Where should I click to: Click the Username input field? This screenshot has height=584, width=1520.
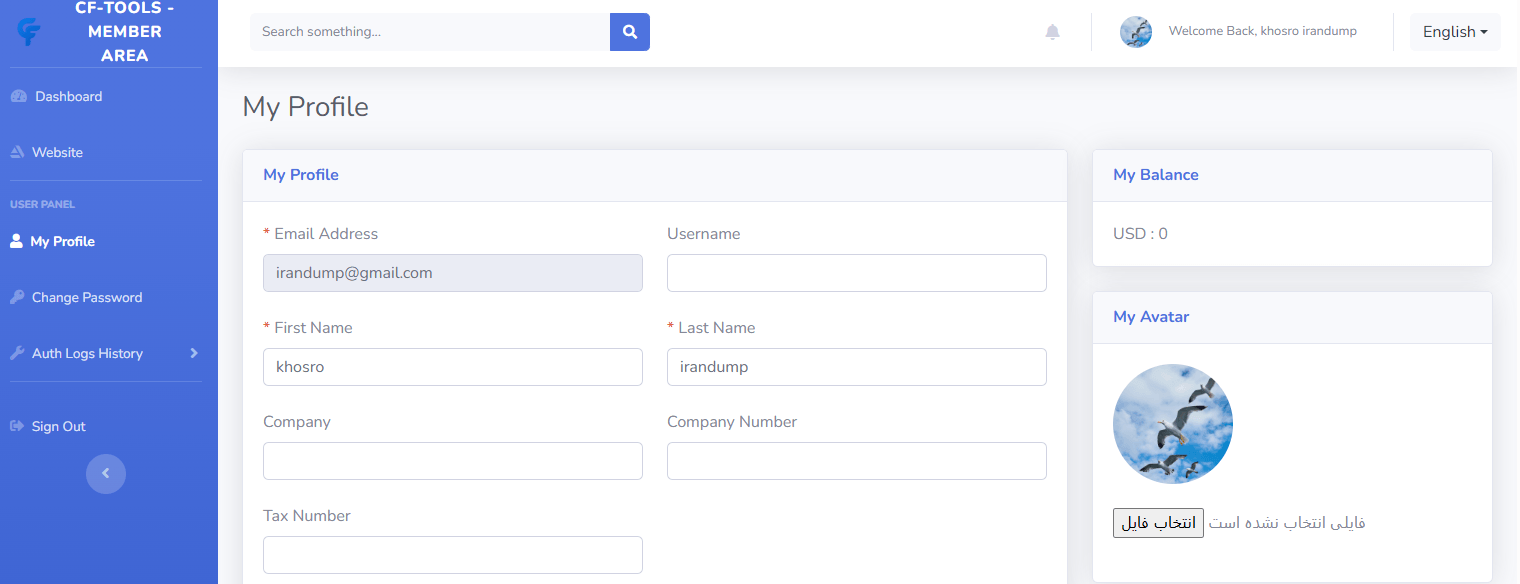click(x=856, y=273)
